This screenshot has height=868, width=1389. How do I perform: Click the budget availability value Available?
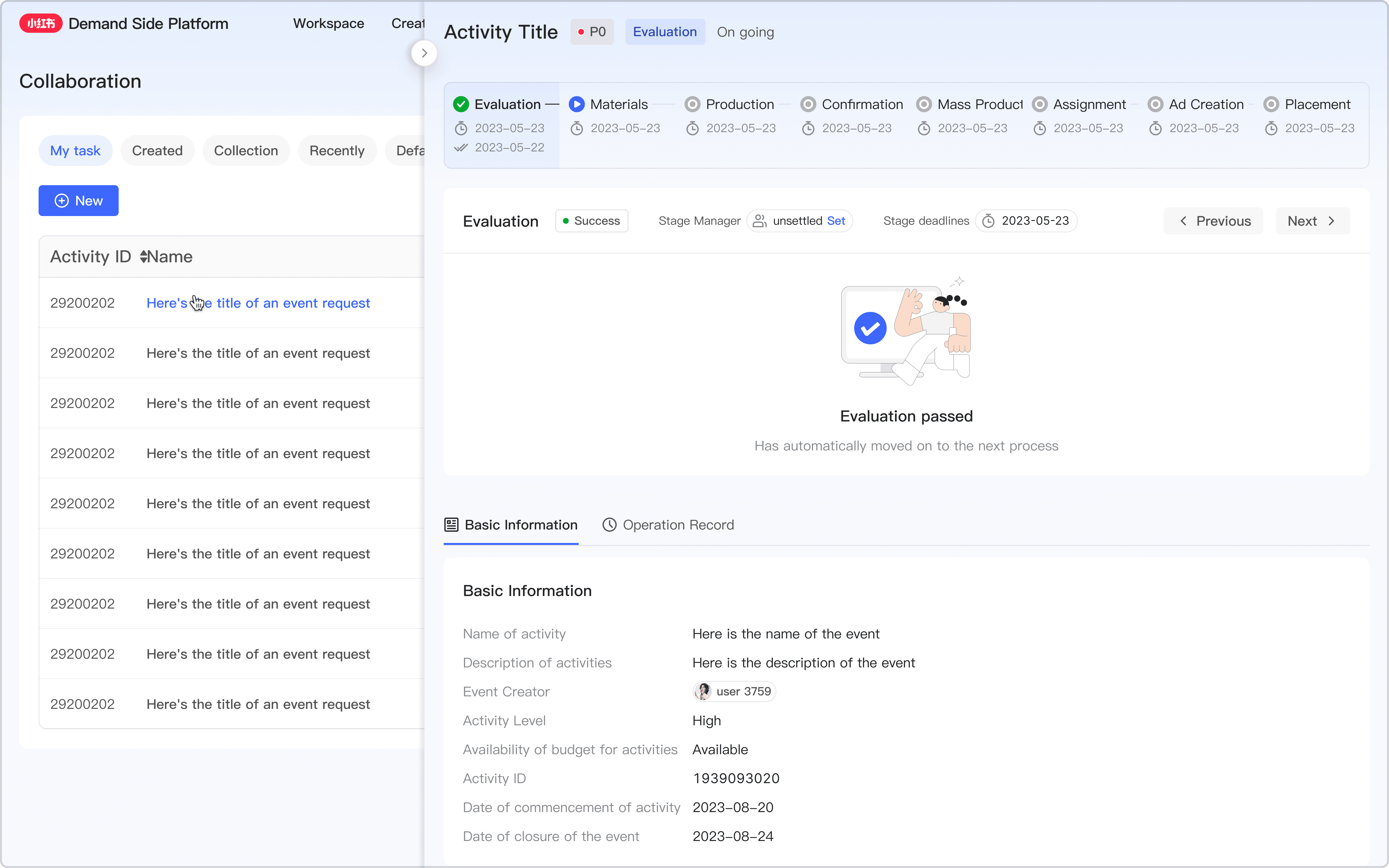pos(720,750)
